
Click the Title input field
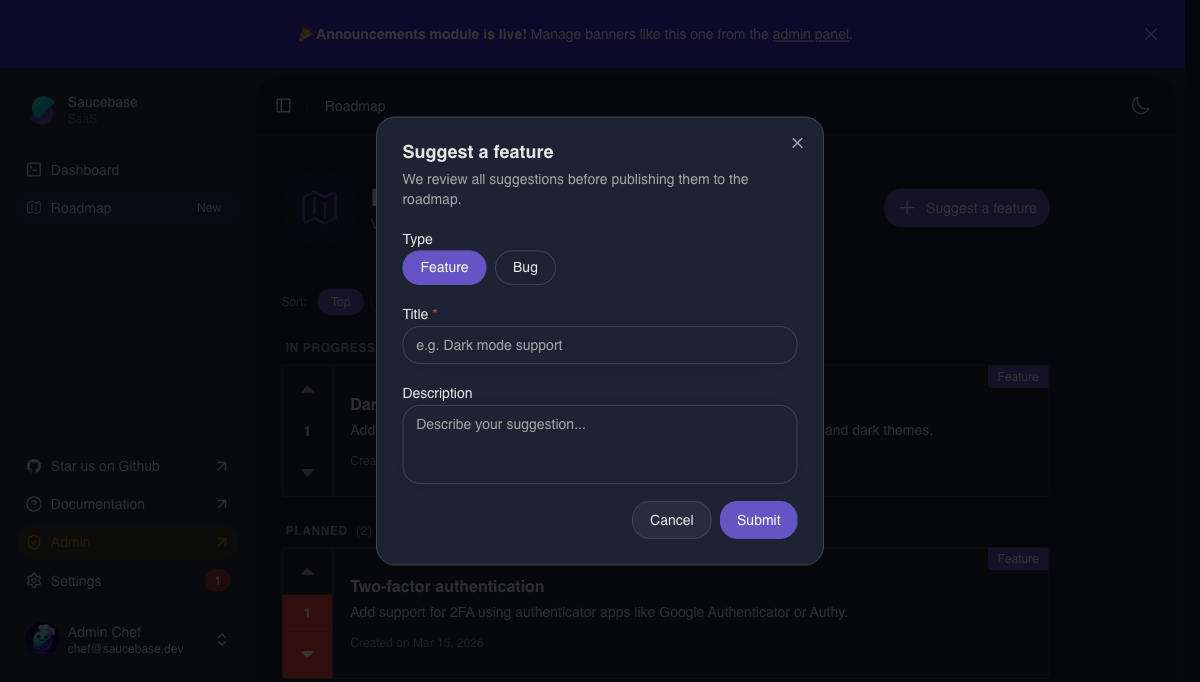599,344
